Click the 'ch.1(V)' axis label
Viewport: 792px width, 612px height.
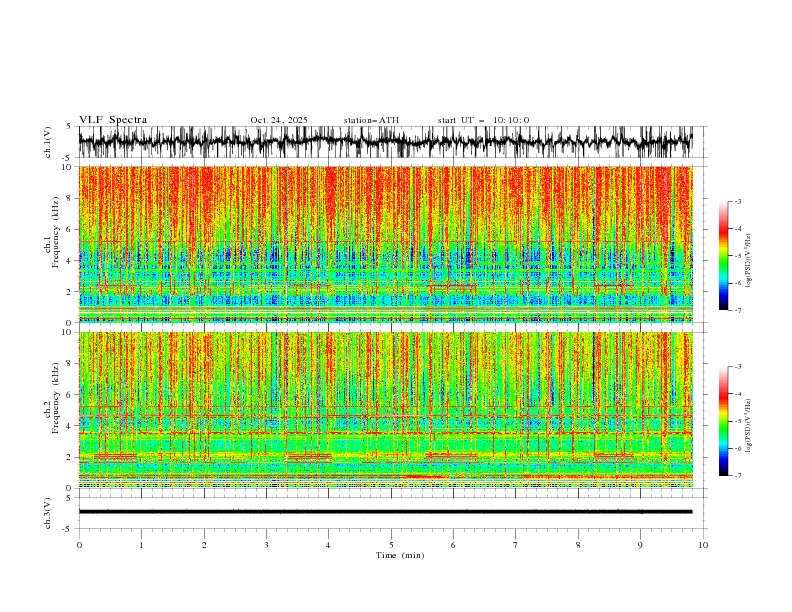tap(48, 142)
